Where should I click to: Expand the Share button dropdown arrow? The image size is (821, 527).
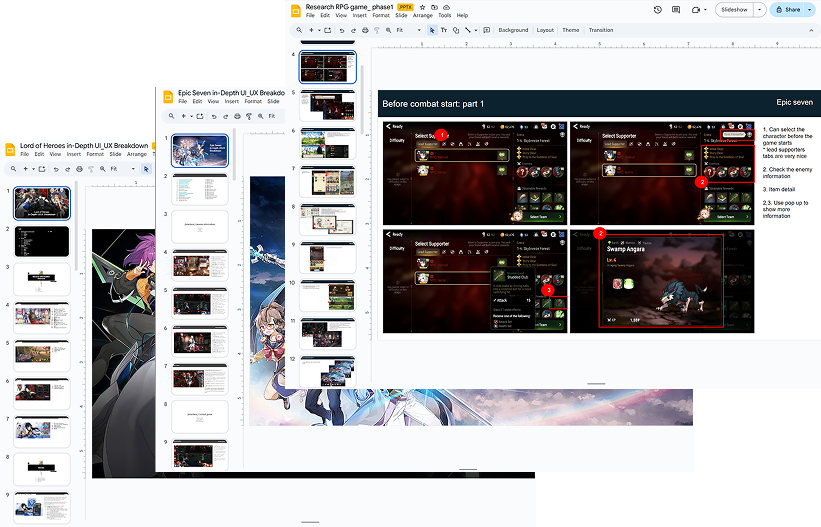coord(810,9)
